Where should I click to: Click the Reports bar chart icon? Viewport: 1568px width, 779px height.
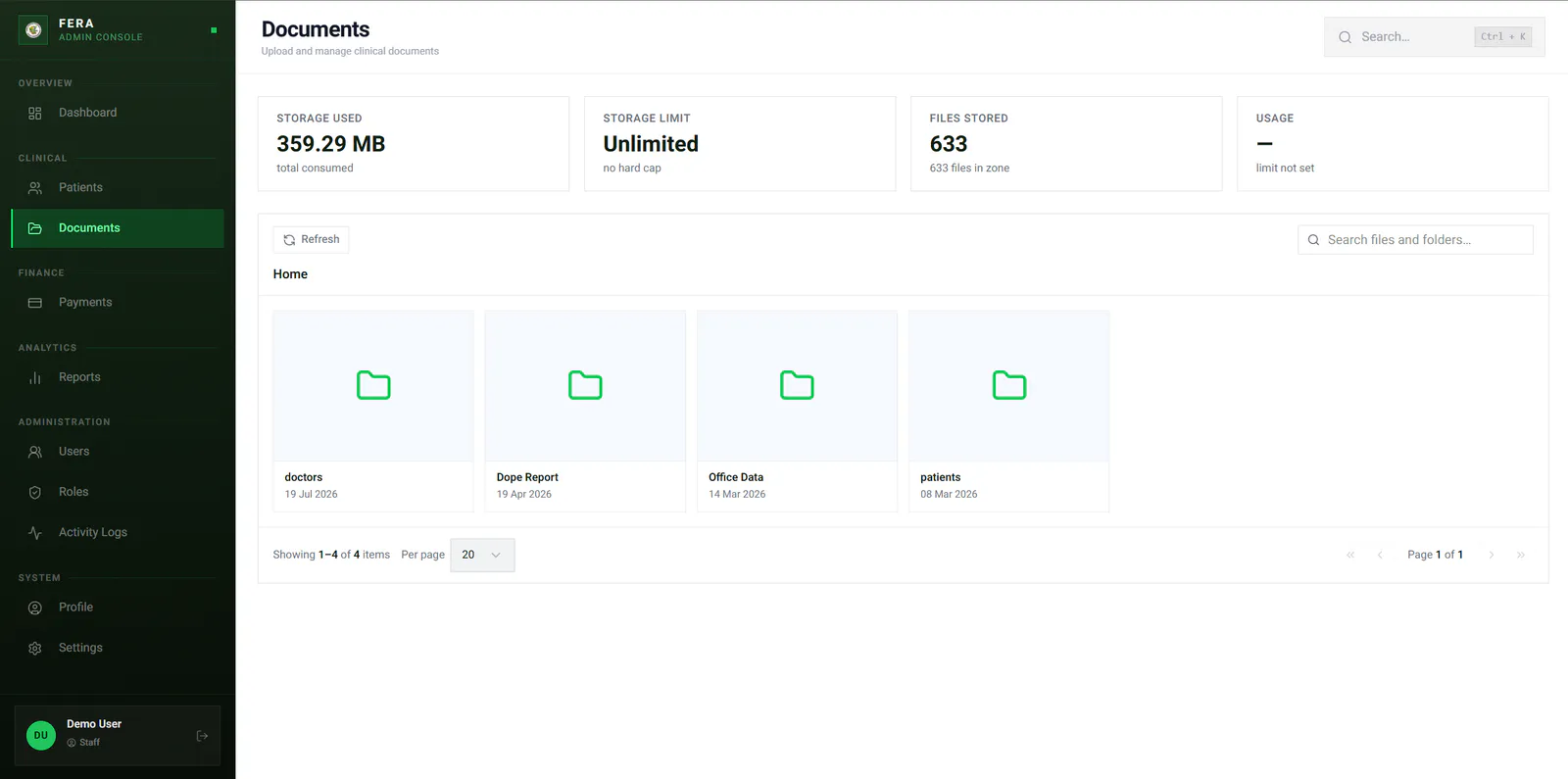click(35, 377)
